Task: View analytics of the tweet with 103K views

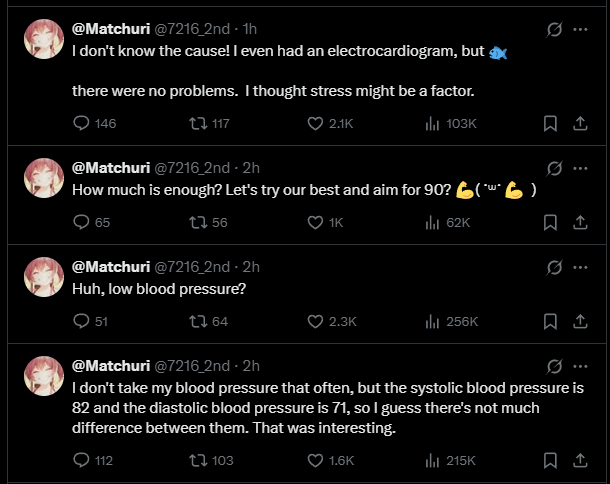Action: (x=433, y=124)
